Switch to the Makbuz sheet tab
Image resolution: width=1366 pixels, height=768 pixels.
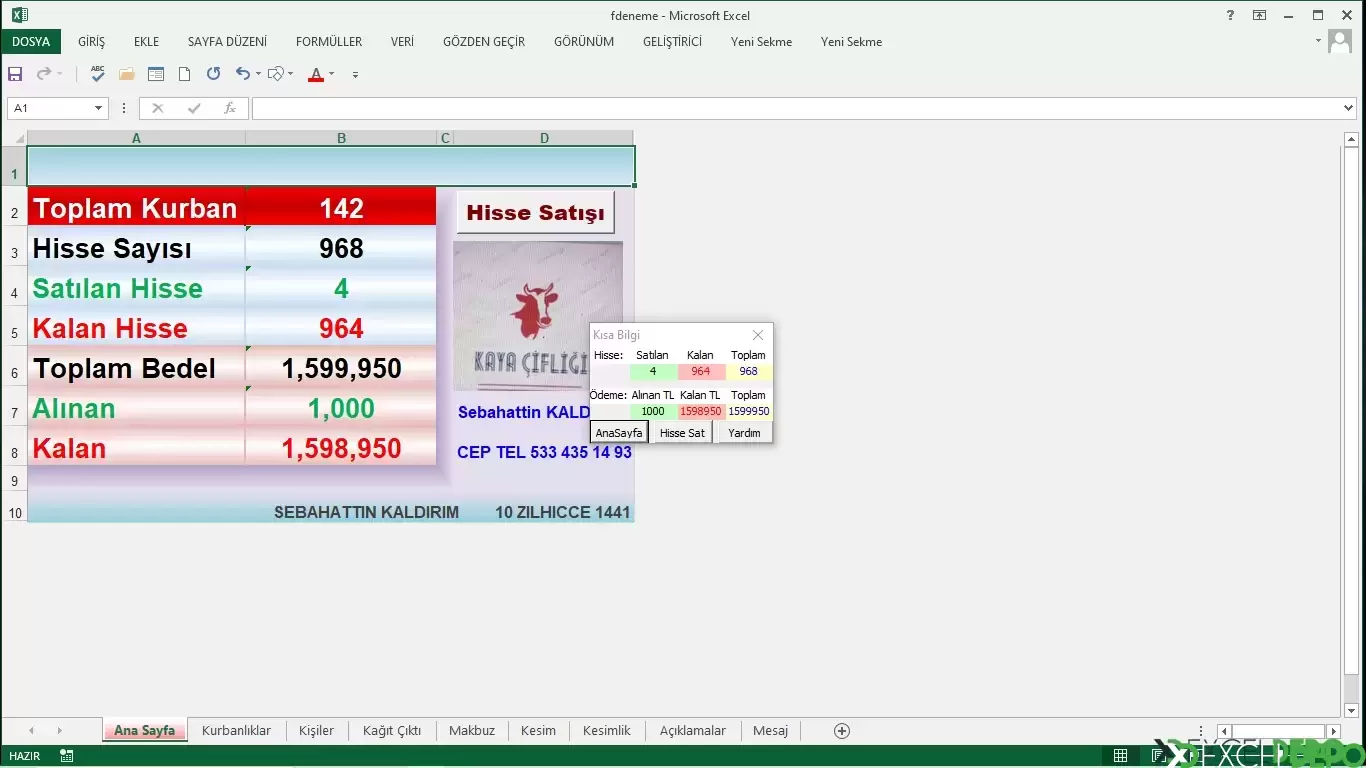click(472, 730)
